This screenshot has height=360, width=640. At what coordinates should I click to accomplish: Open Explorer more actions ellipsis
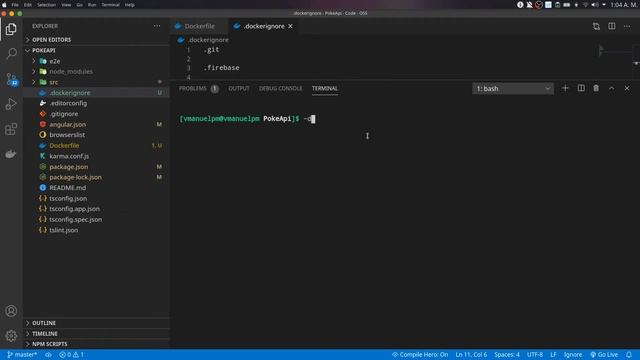coord(157,26)
